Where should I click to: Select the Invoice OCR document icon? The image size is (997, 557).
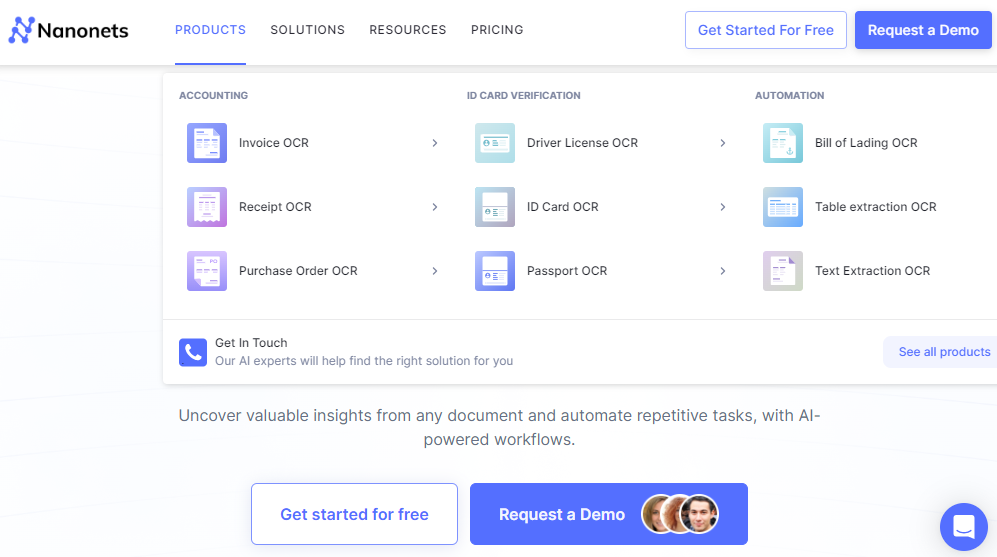tap(207, 143)
